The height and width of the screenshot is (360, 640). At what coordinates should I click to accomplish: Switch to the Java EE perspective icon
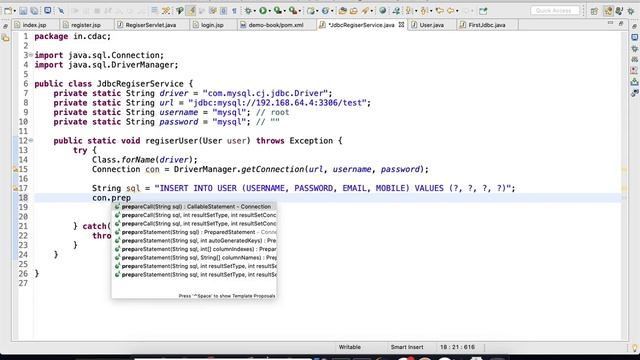click(x=608, y=11)
